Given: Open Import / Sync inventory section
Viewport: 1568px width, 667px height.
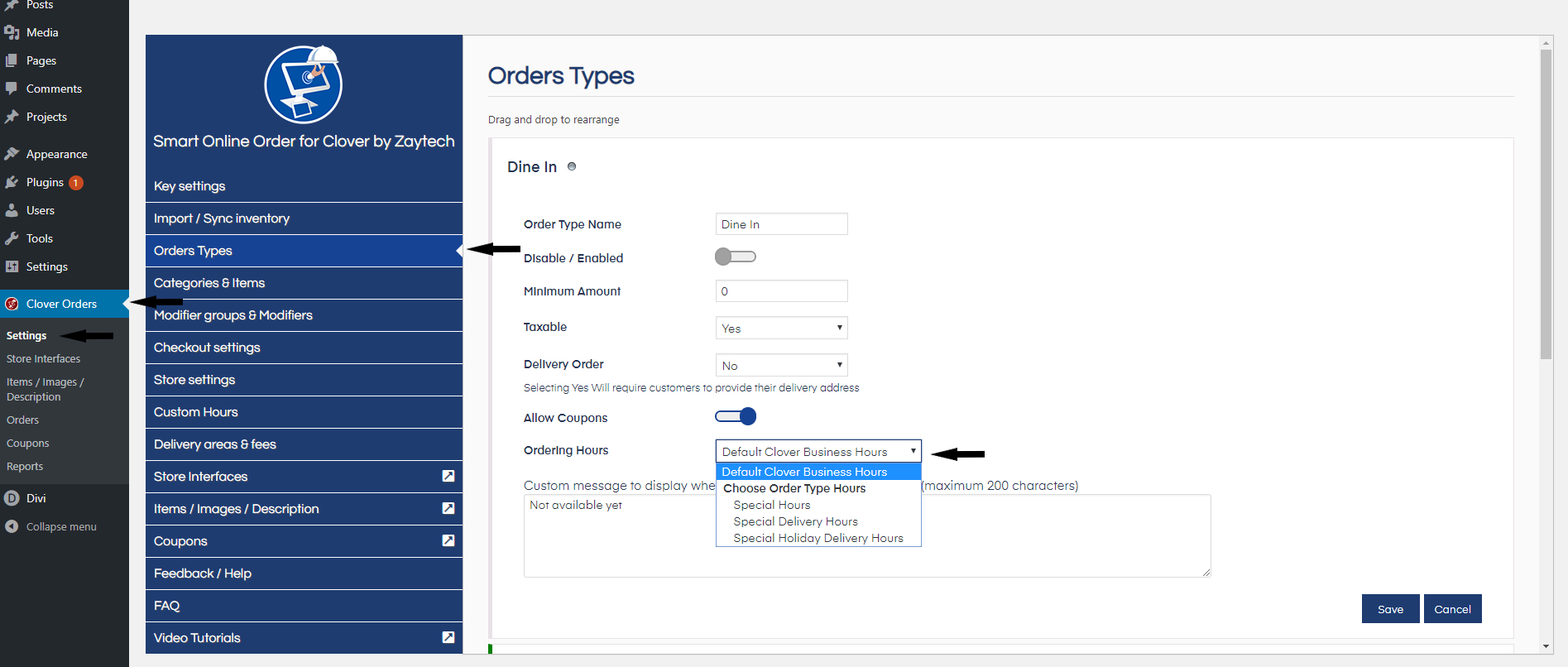Looking at the screenshot, I should click(x=304, y=218).
